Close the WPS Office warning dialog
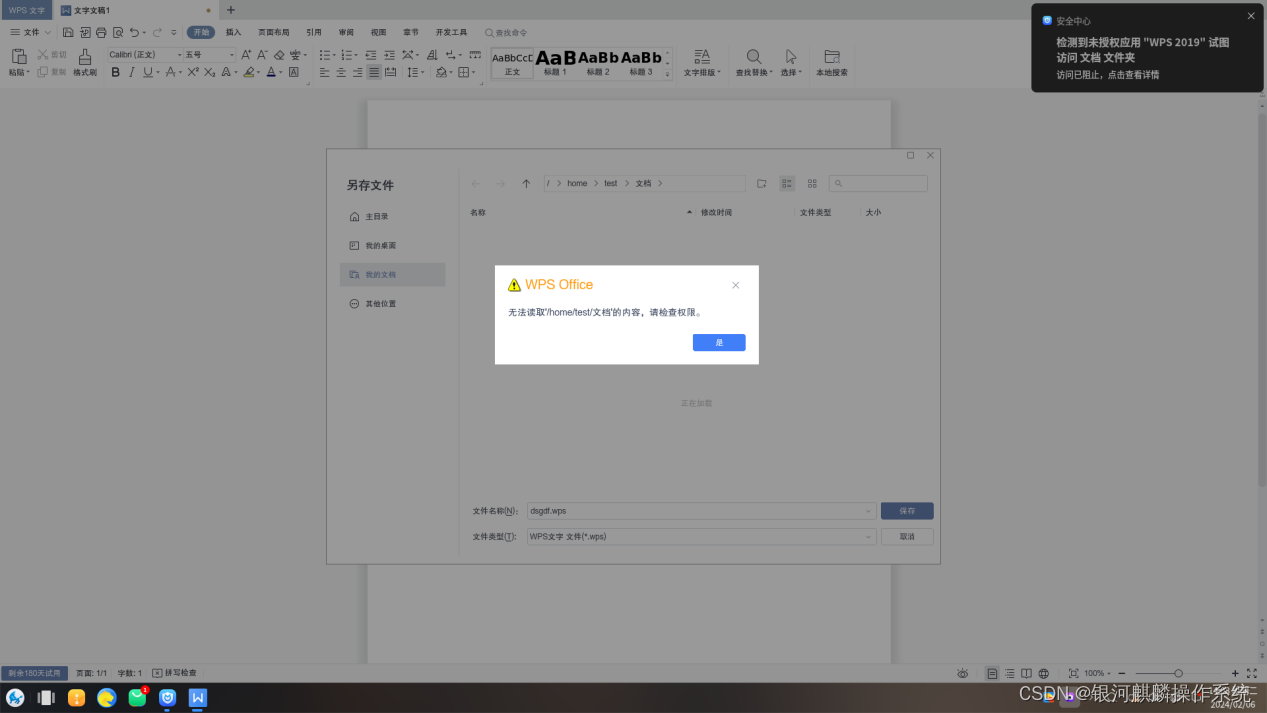This screenshot has width=1267, height=713. 735,285
